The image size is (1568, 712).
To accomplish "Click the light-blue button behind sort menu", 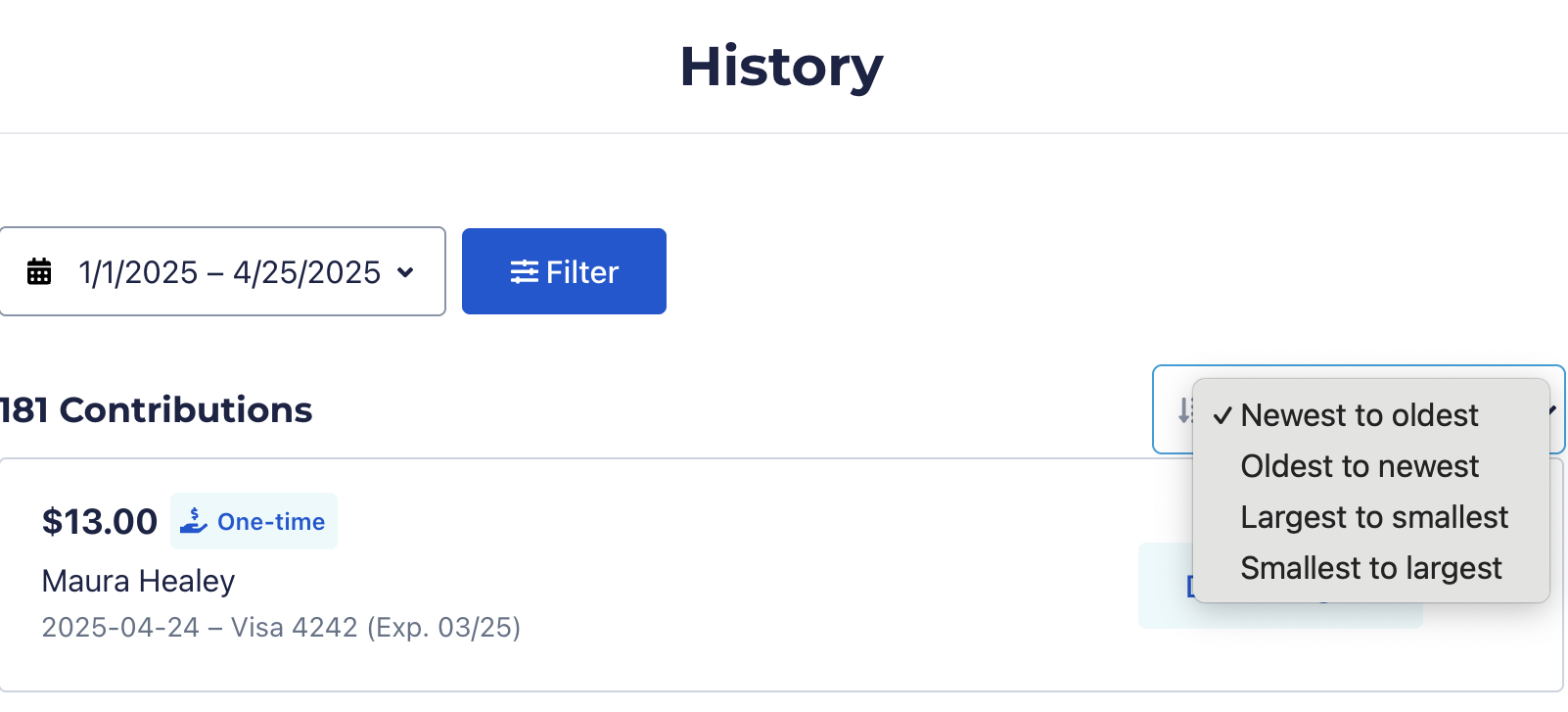I will pos(1165,586).
